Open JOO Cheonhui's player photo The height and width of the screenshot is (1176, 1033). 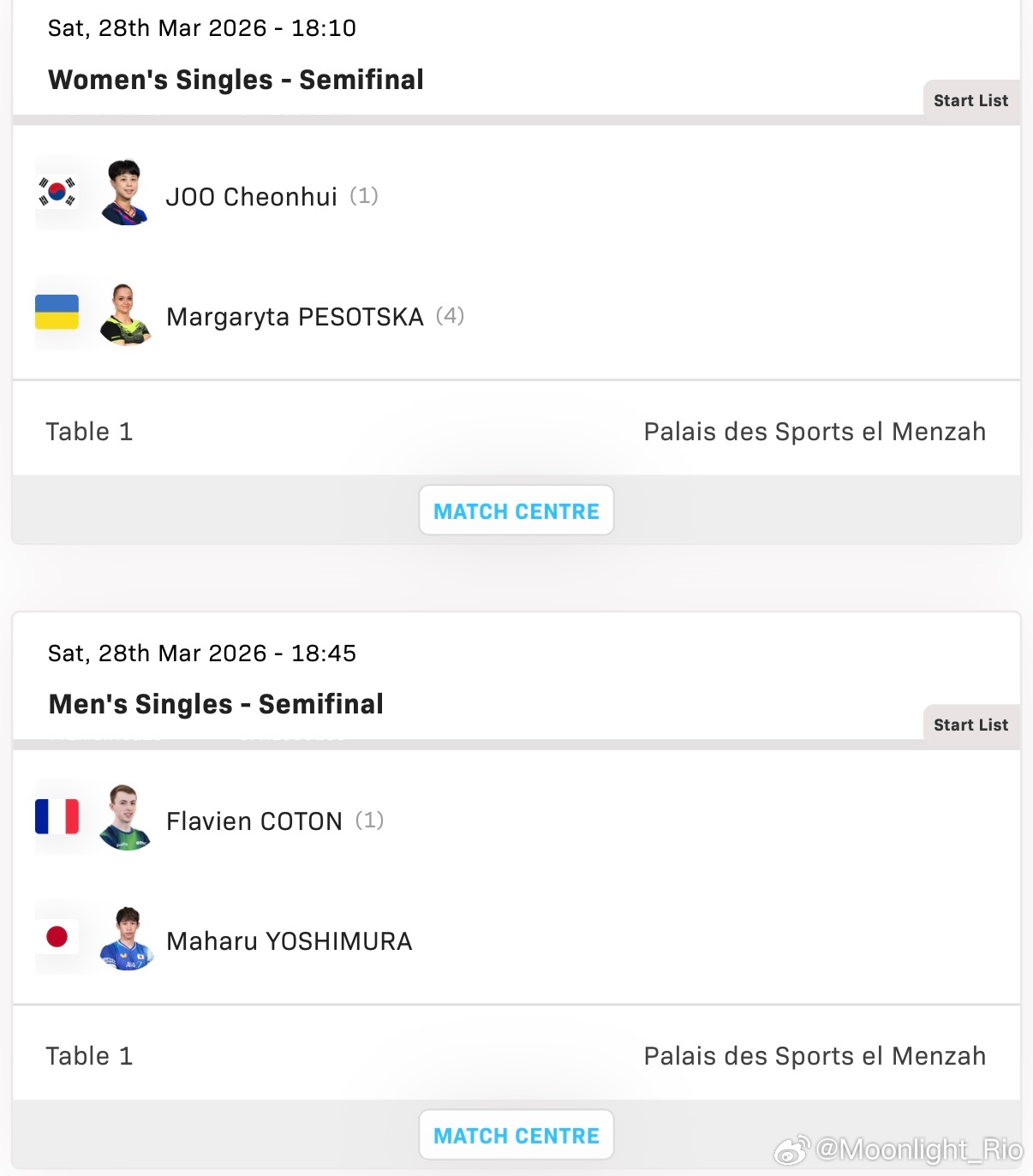point(125,193)
